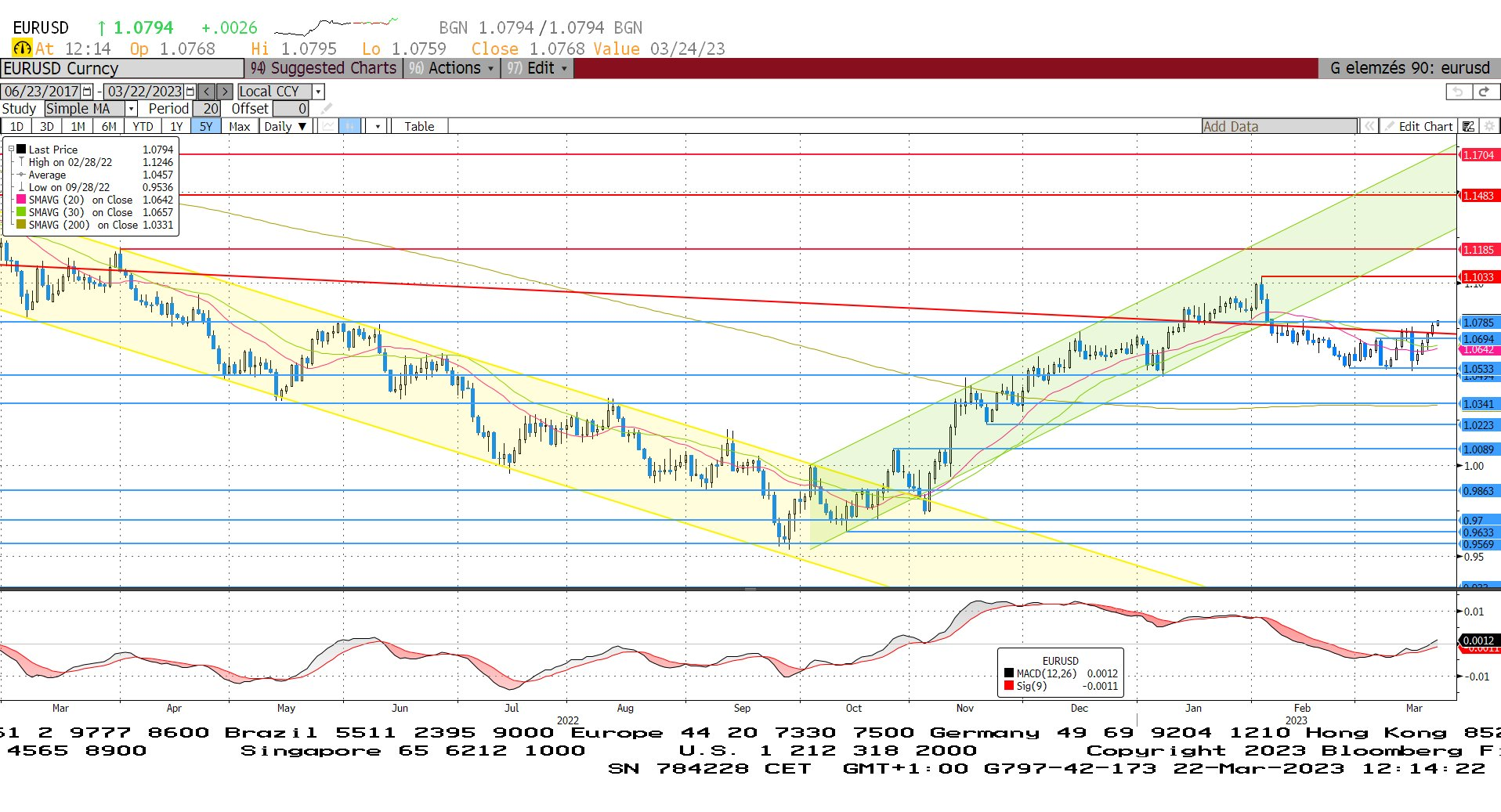Click the Offset value field 0
The height and width of the screenshot is (812, 1501).
click(291, 109)
